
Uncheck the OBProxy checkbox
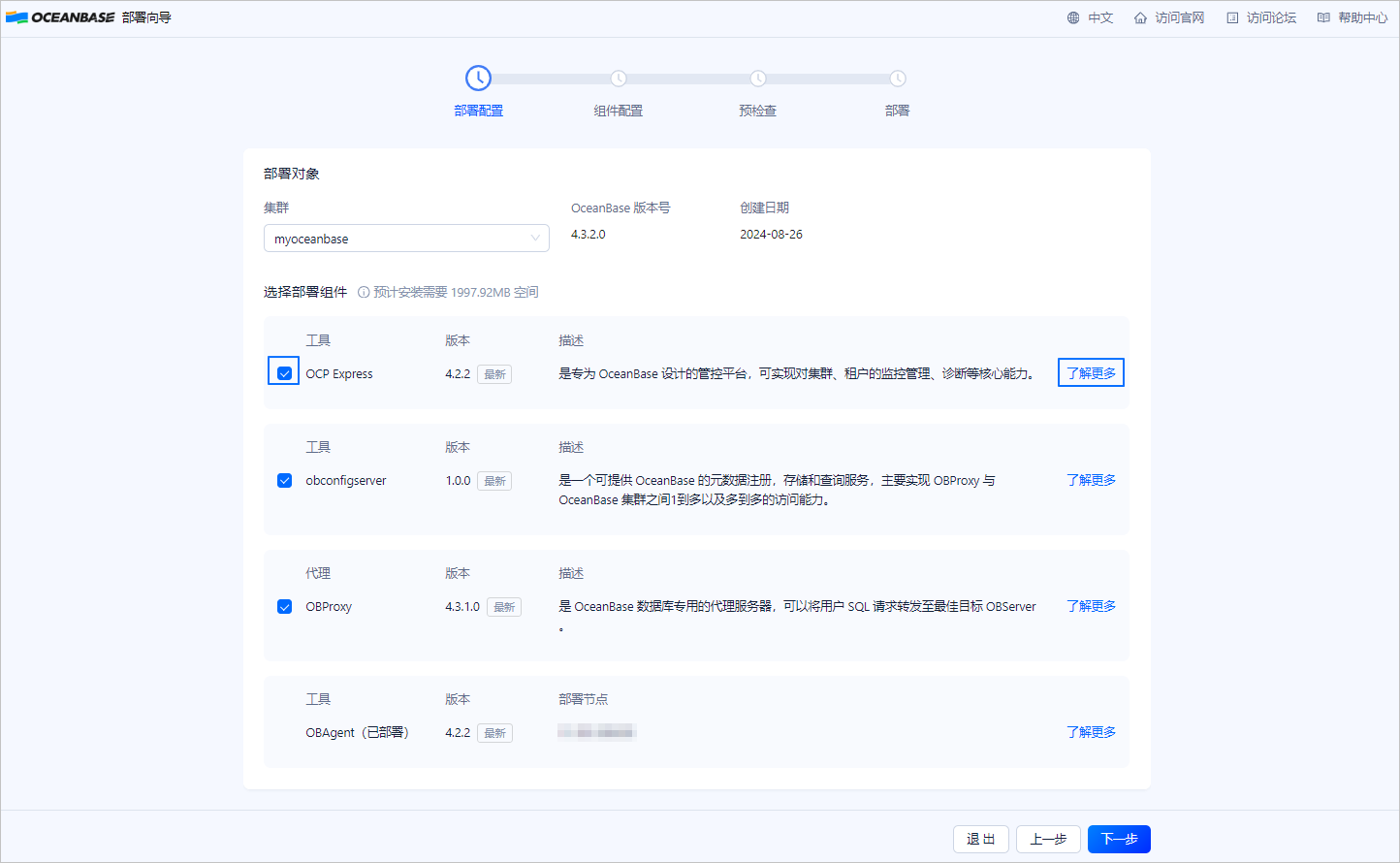(284, 606)
